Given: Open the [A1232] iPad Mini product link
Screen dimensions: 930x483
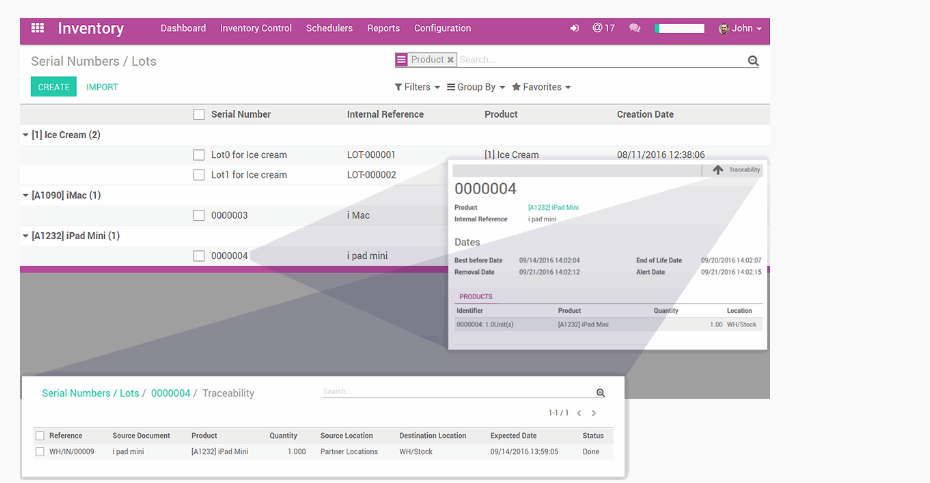Looking at the screenshot, I should [553, 208].
